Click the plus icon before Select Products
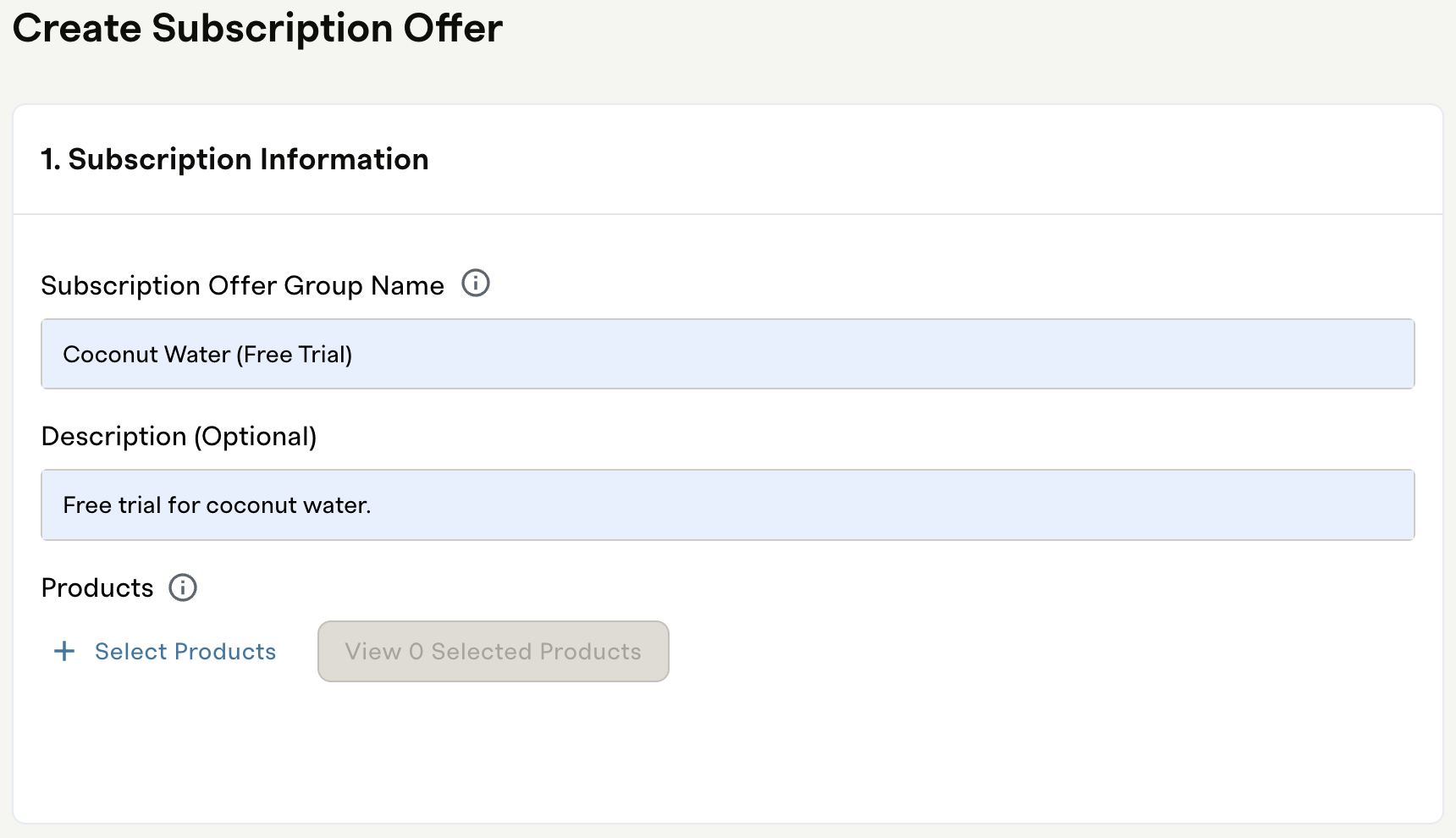Image resolution: width=1456 pixels, height=838 pixels. tap(64, 651)
